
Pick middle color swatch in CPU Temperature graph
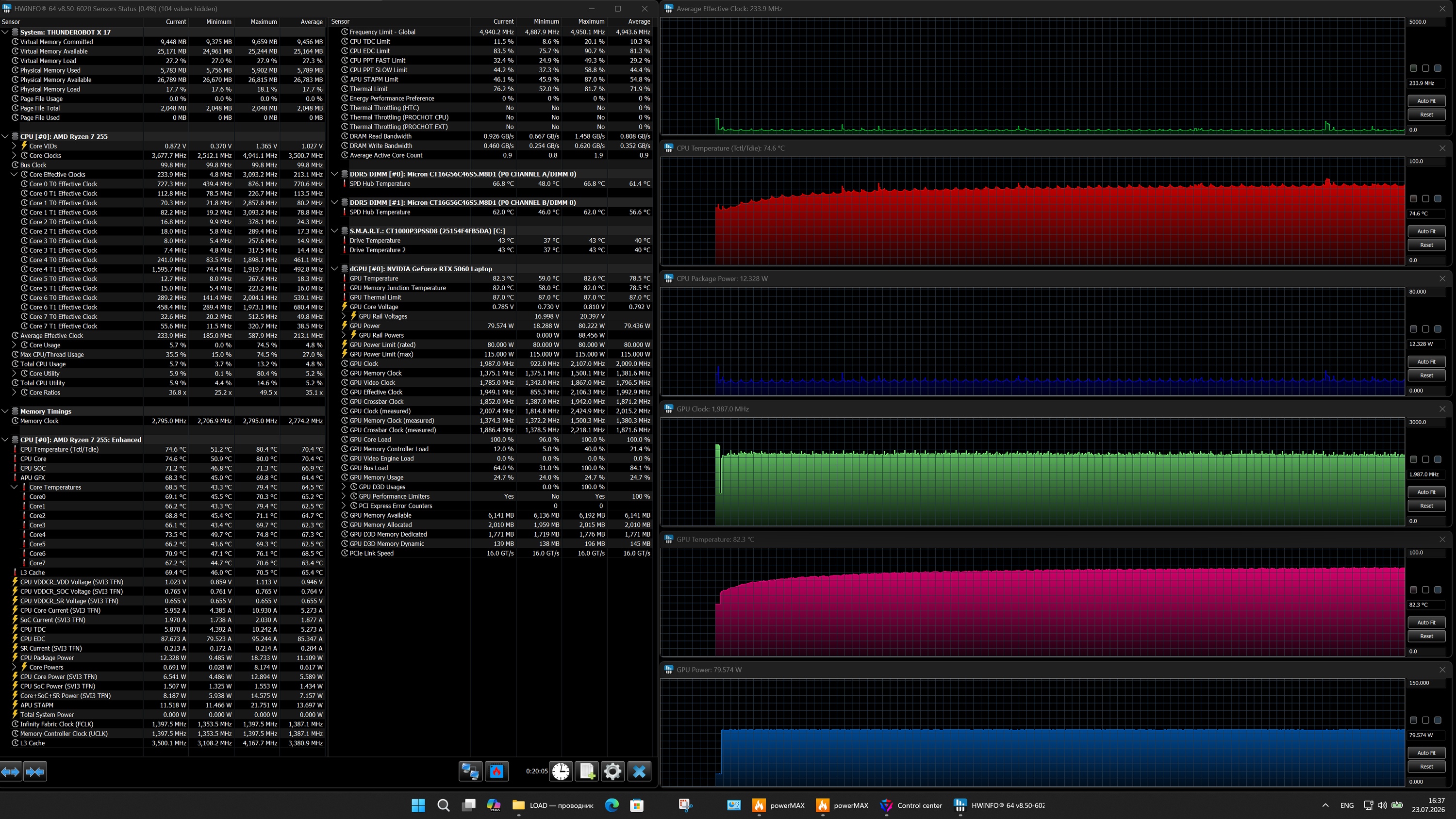point(1425,199)
